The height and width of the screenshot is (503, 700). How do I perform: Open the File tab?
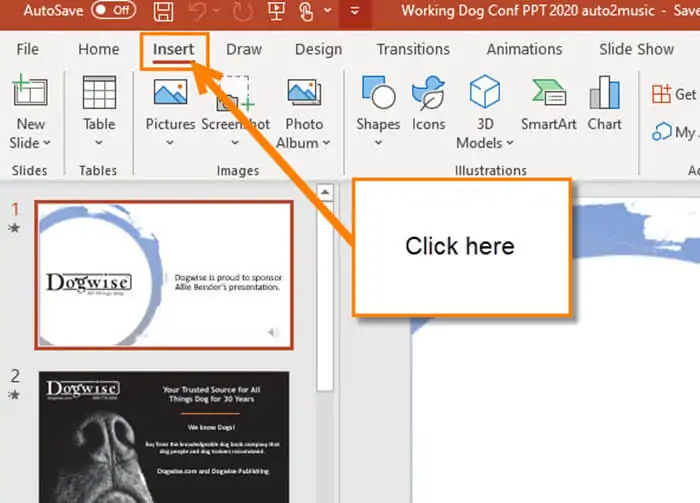tap(28, 49)
